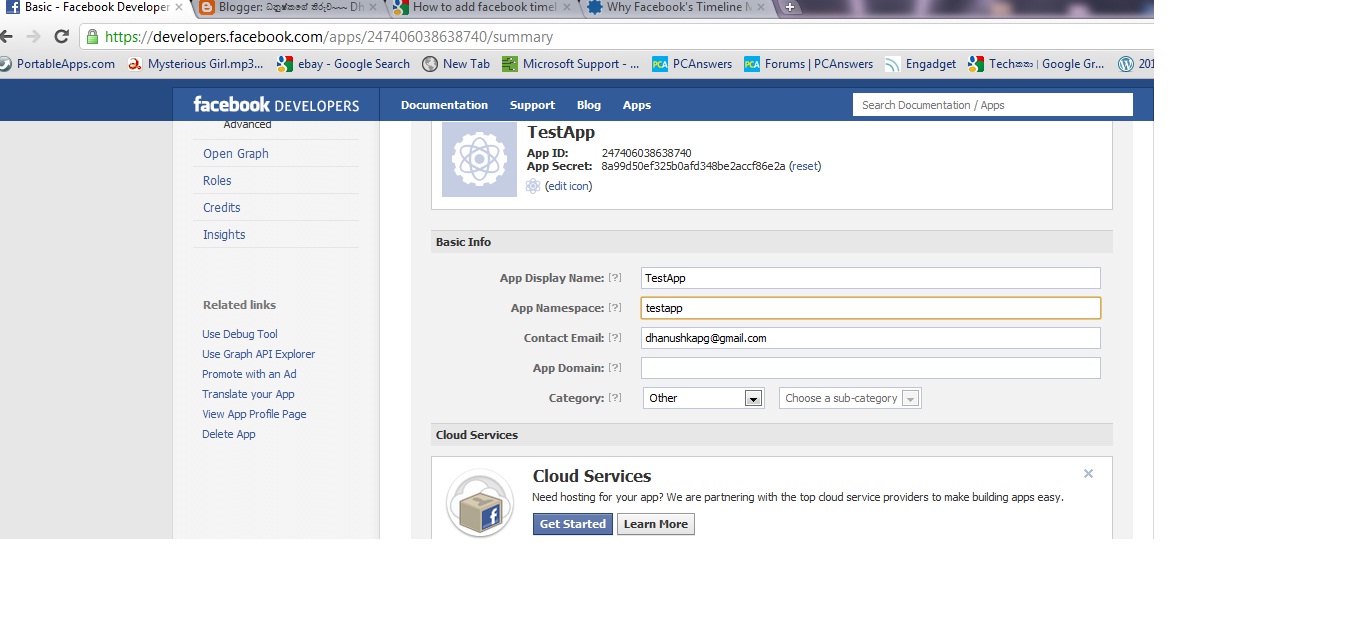Open New Tab bookmark
The width and height of the screenshot is (1360, 624).
point(456,64)
